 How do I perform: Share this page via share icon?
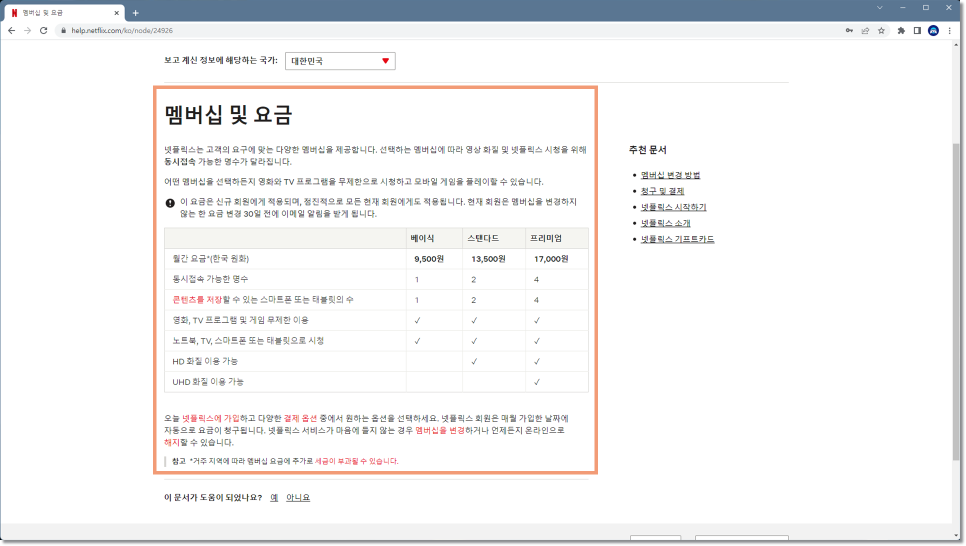pos(865,30)
